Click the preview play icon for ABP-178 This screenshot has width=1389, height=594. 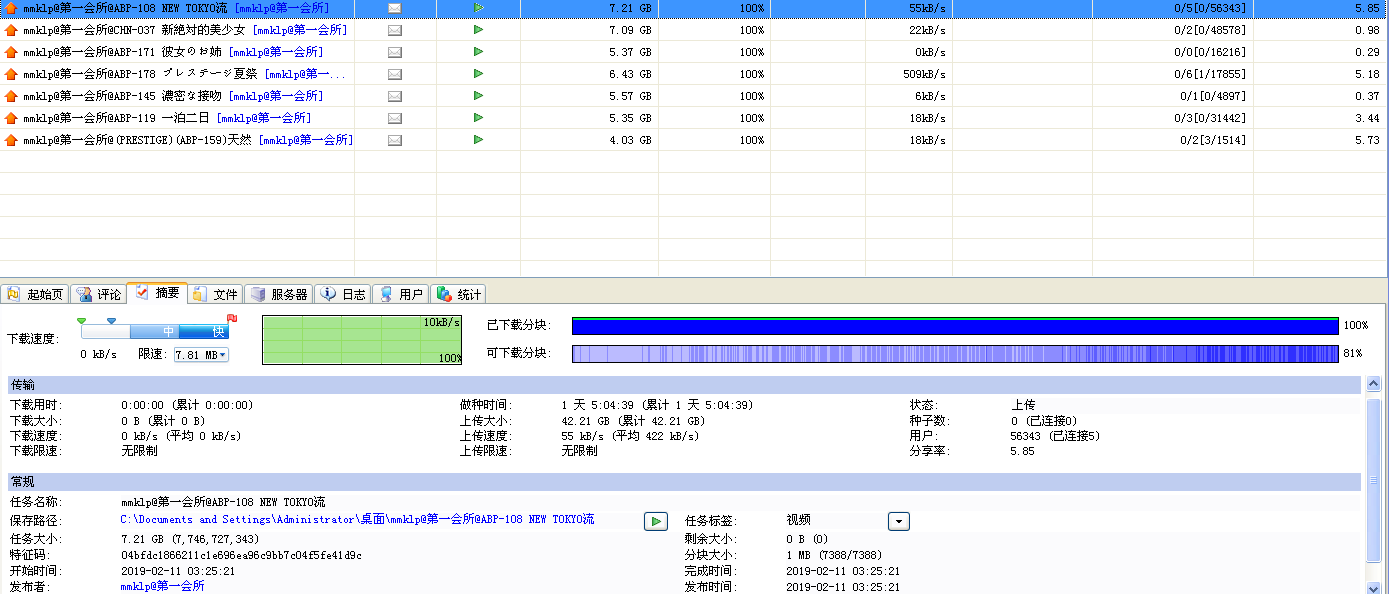pyautogui.click(x=478, y=74)
